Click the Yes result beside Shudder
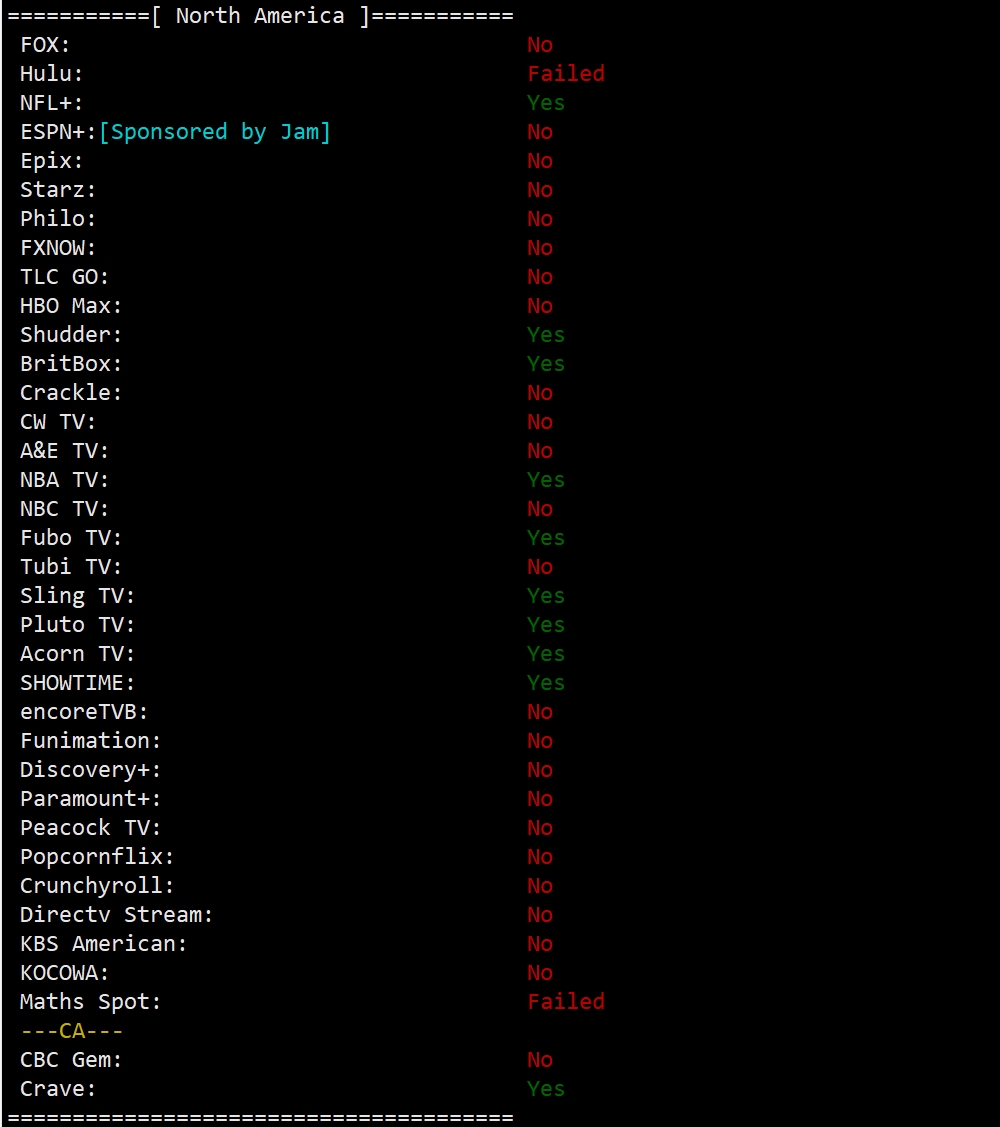The height and width of the screenshot is (1127, 1000). coord(546,335)
